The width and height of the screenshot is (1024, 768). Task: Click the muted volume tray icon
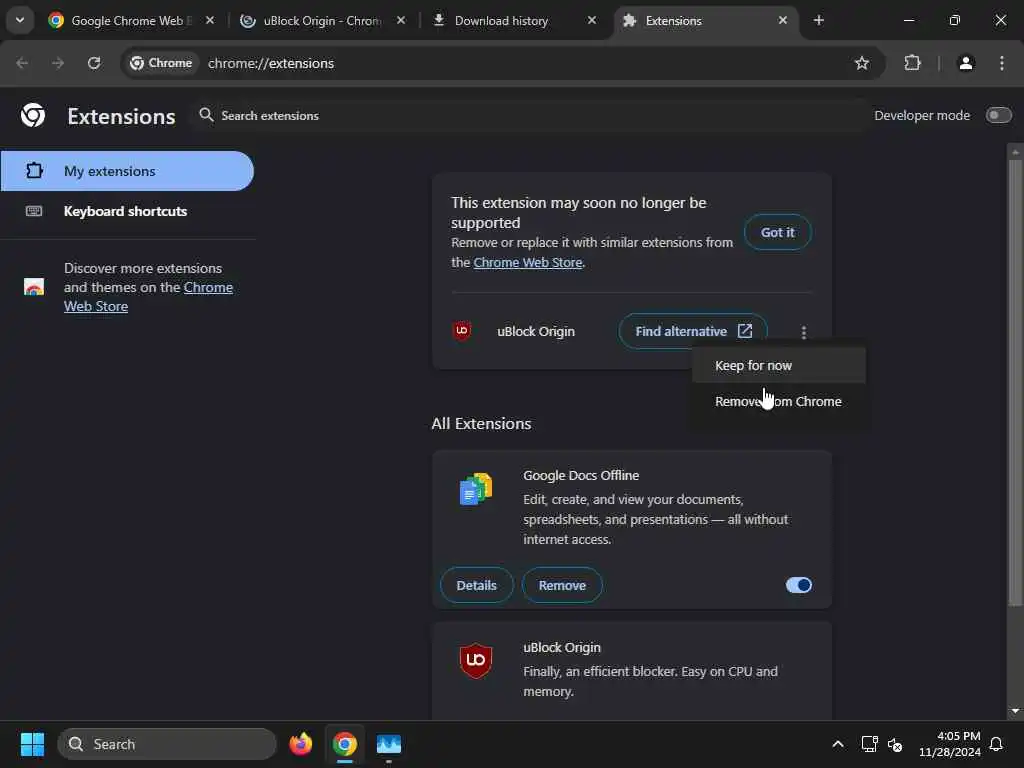point(895,744)
